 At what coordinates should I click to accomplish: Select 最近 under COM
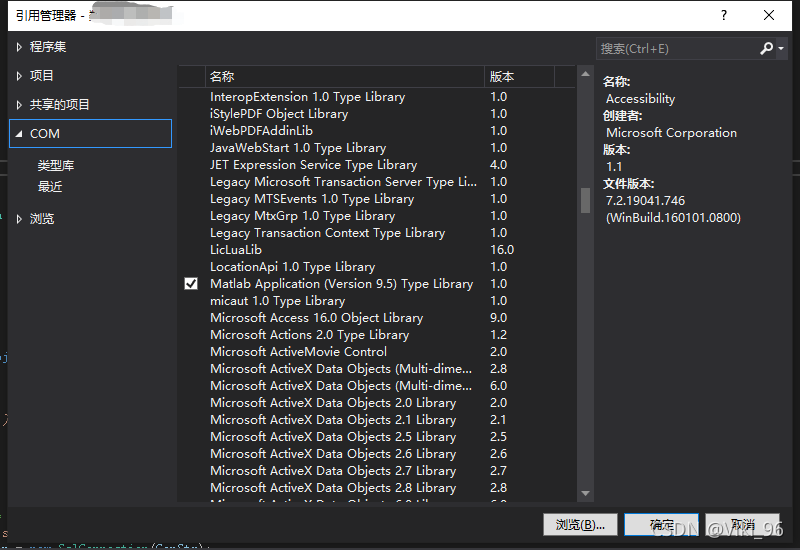(x=50, y=186)
